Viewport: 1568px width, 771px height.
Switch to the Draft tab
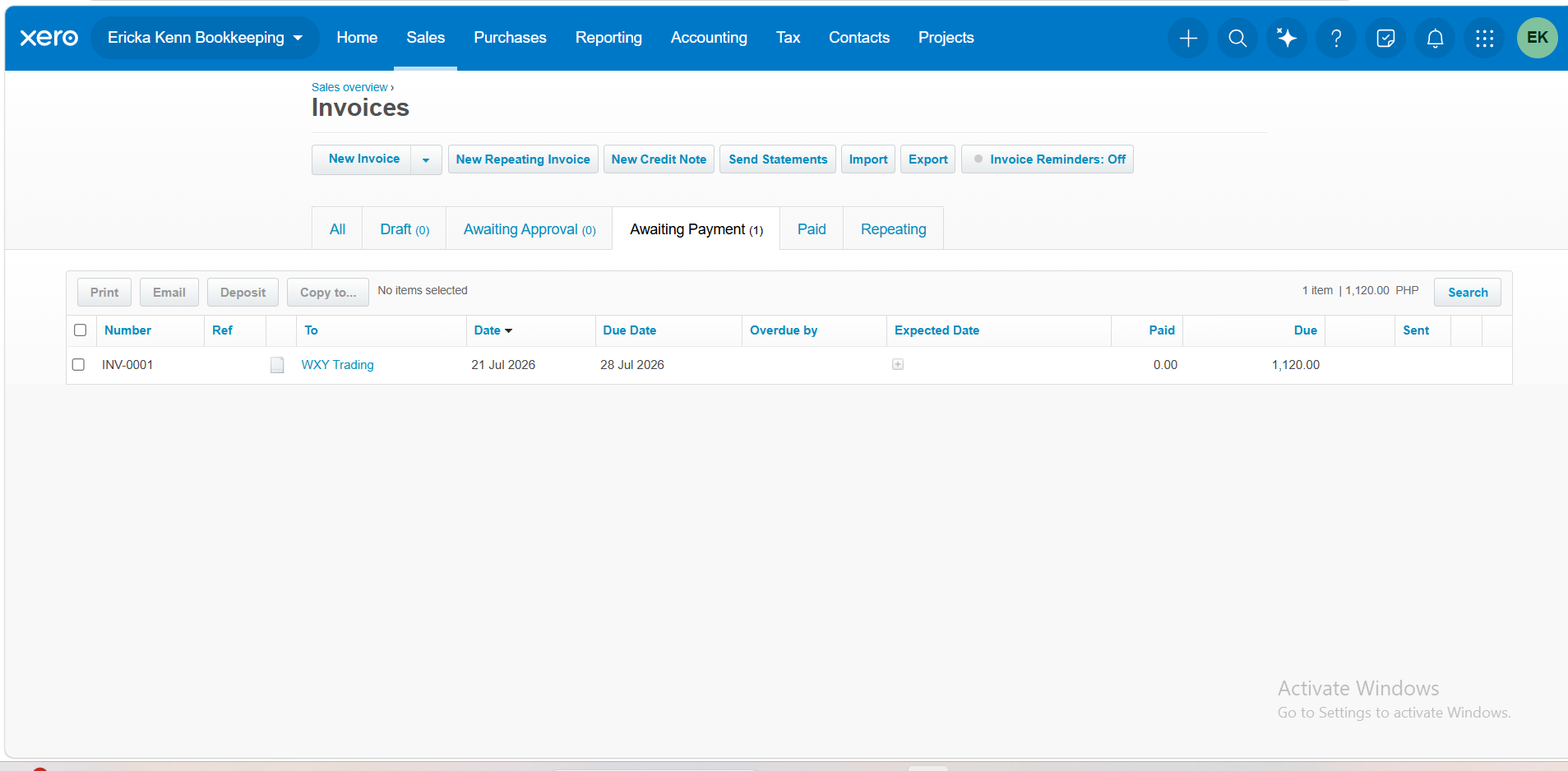click(405, 229)
